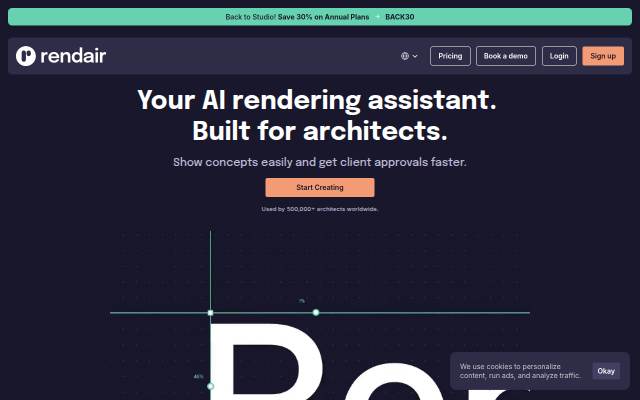Click the square handle at guide line intersection
Image resolution: width=640 pixels, height=400 pixels.
point(210,313)
